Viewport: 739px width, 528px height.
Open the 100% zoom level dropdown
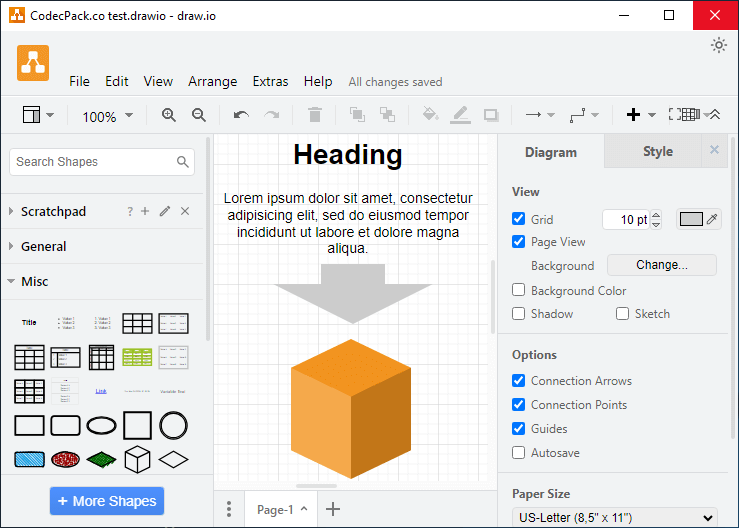pyautogui.click(x=107, y=116)
